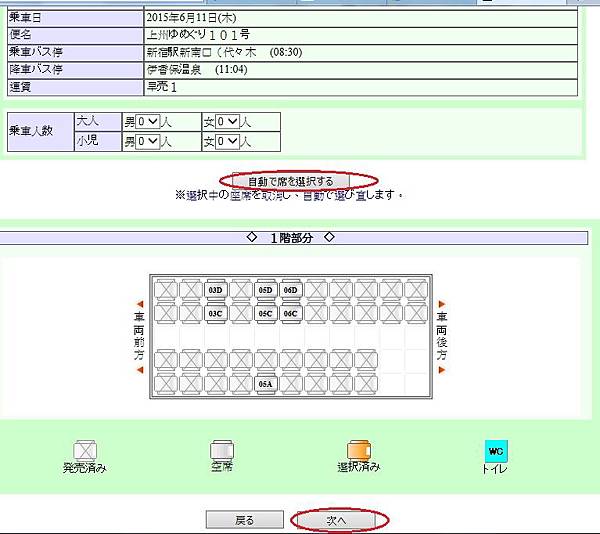Choose seat 05D on the seat map

click(266, 290)
